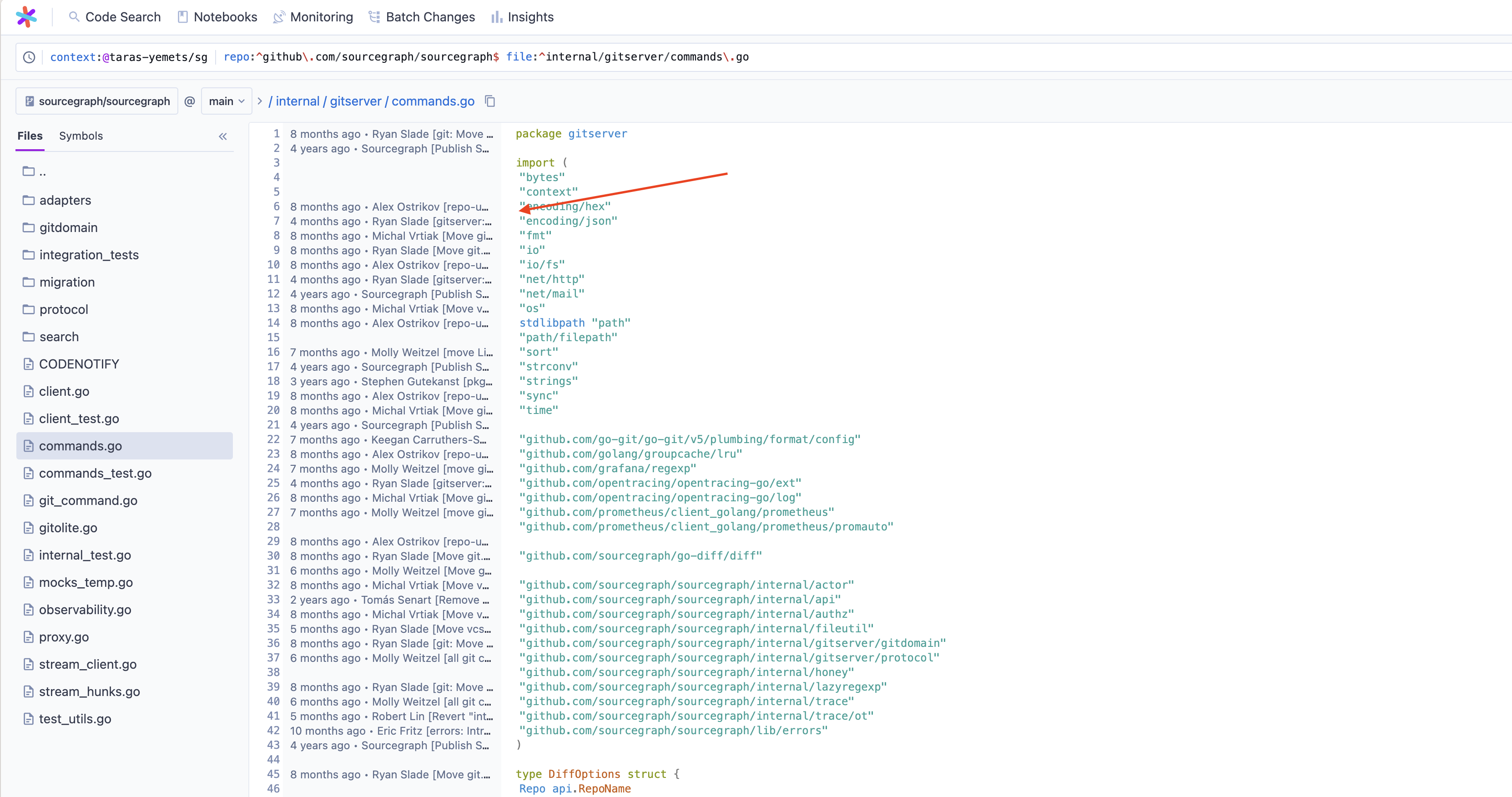This screenshot has height=797, width=1512.
Task: Open blame commit on line 33
Action: [x=390, y=600]
